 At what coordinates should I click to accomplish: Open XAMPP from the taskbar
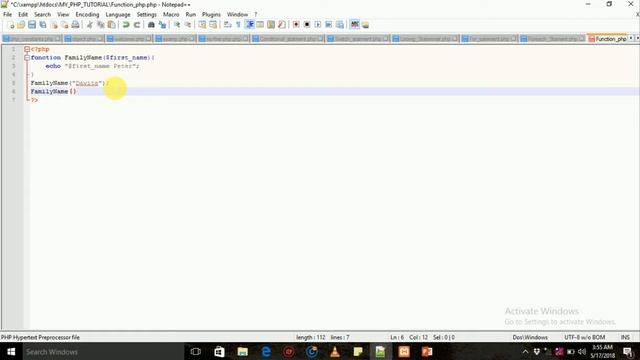(x=404, y=351)
